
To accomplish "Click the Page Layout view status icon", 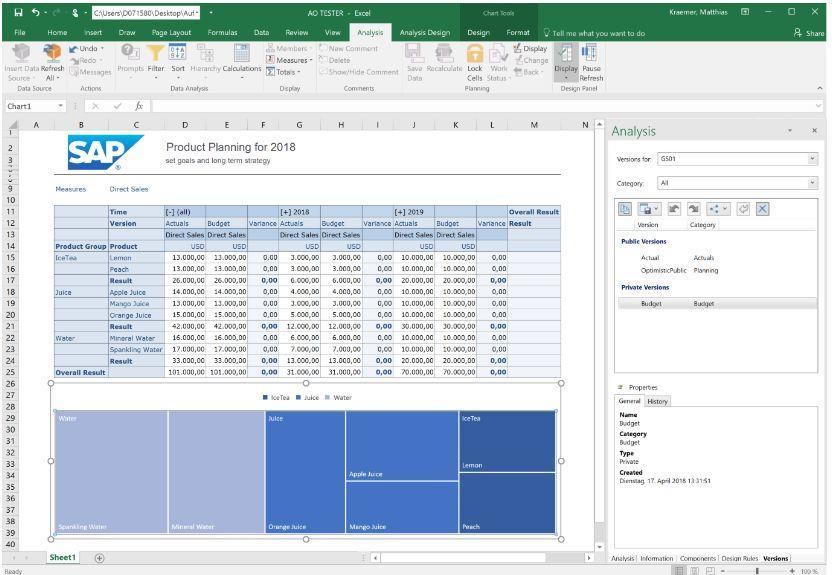I will [694, 571].
